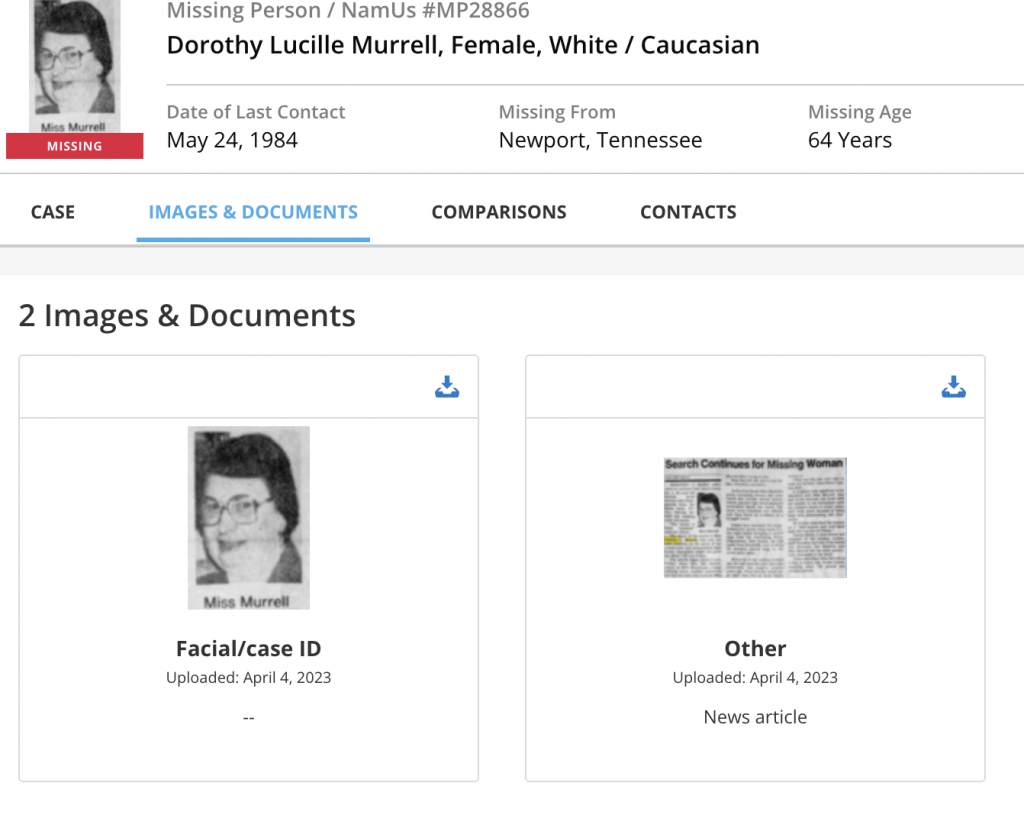
Task: Switch to the COMPARISONS tab
Action: [499, 212]
